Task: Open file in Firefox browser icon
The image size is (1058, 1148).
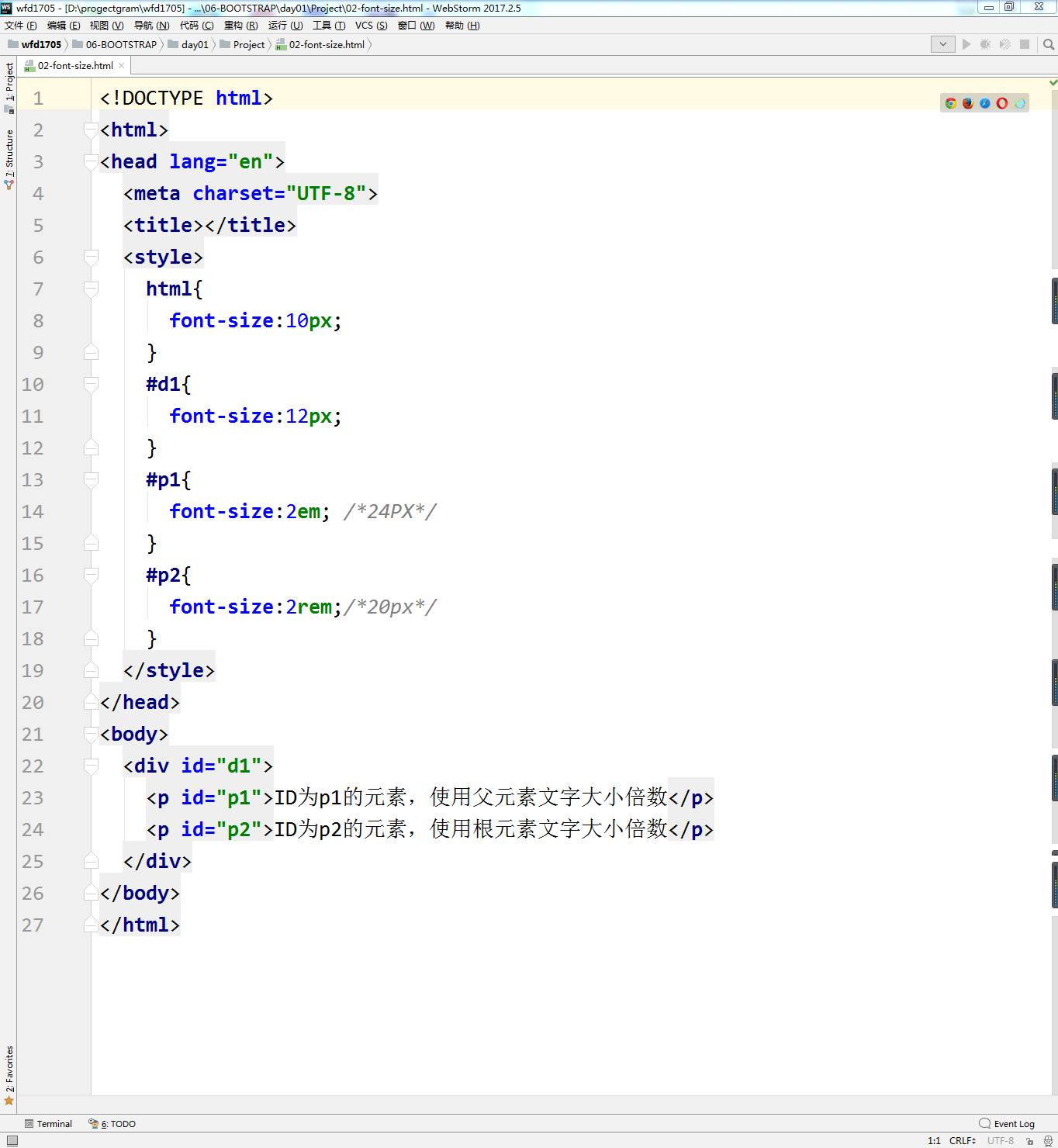Action: (968, 103)
